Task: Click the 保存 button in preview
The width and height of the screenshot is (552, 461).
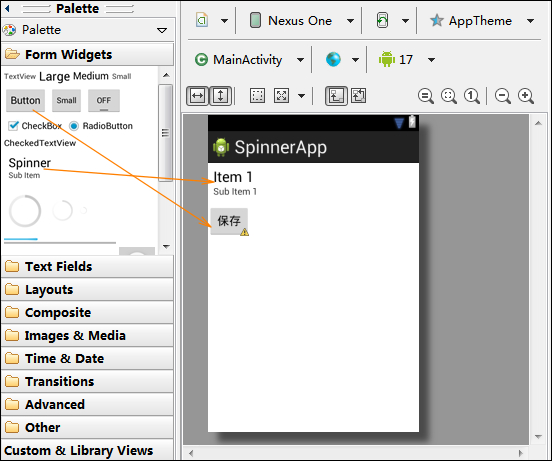Action: point(229,221)
